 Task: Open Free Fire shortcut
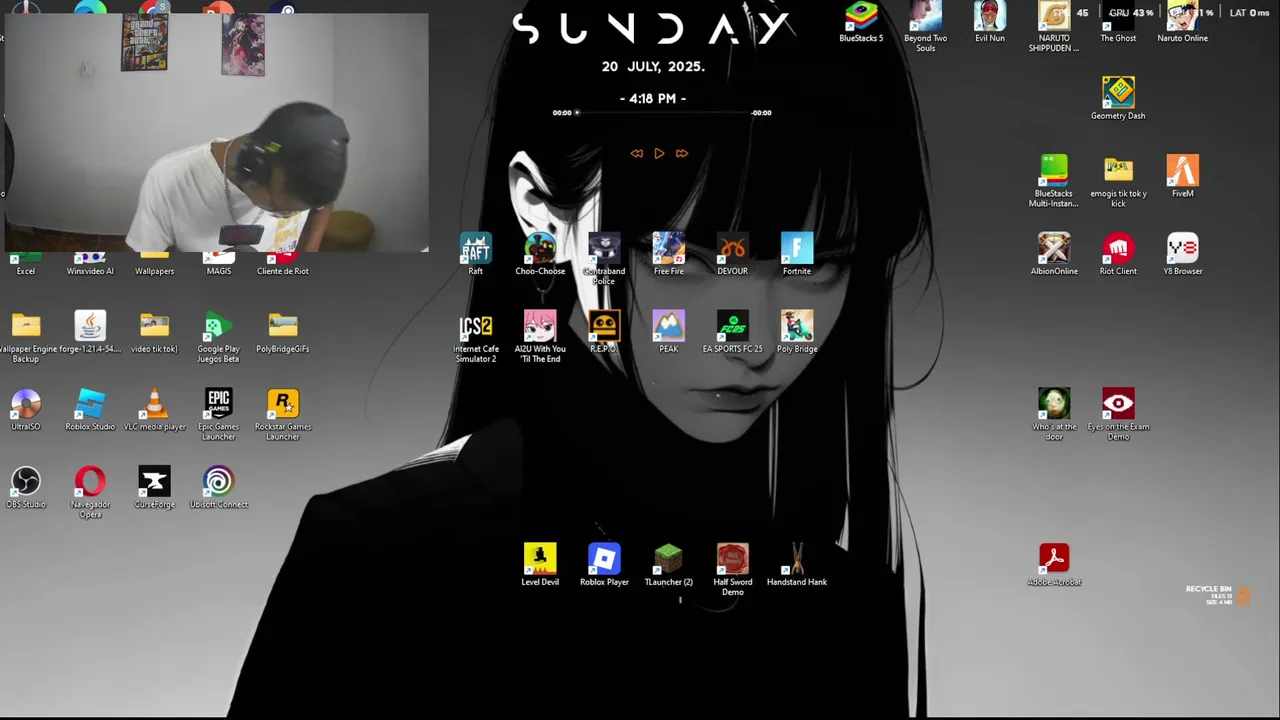(x=668, y=252)
